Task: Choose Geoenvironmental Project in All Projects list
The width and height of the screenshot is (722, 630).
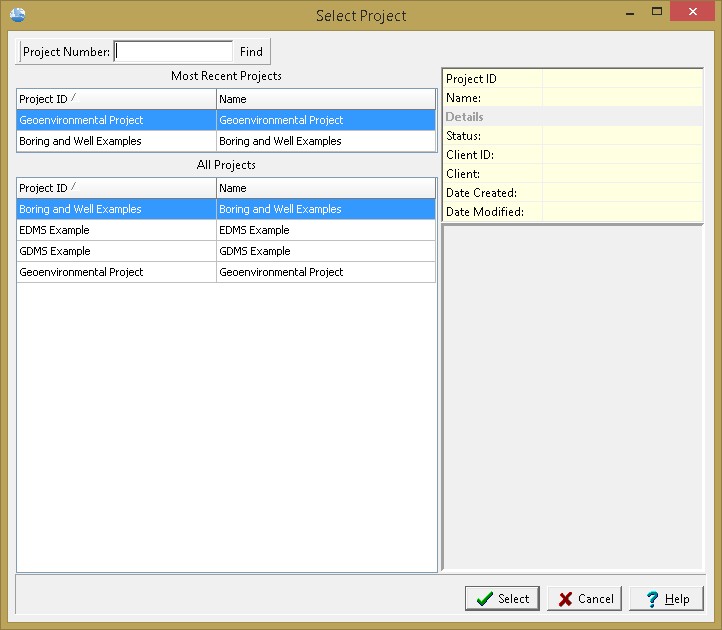Action: click(x=116, y=272)
